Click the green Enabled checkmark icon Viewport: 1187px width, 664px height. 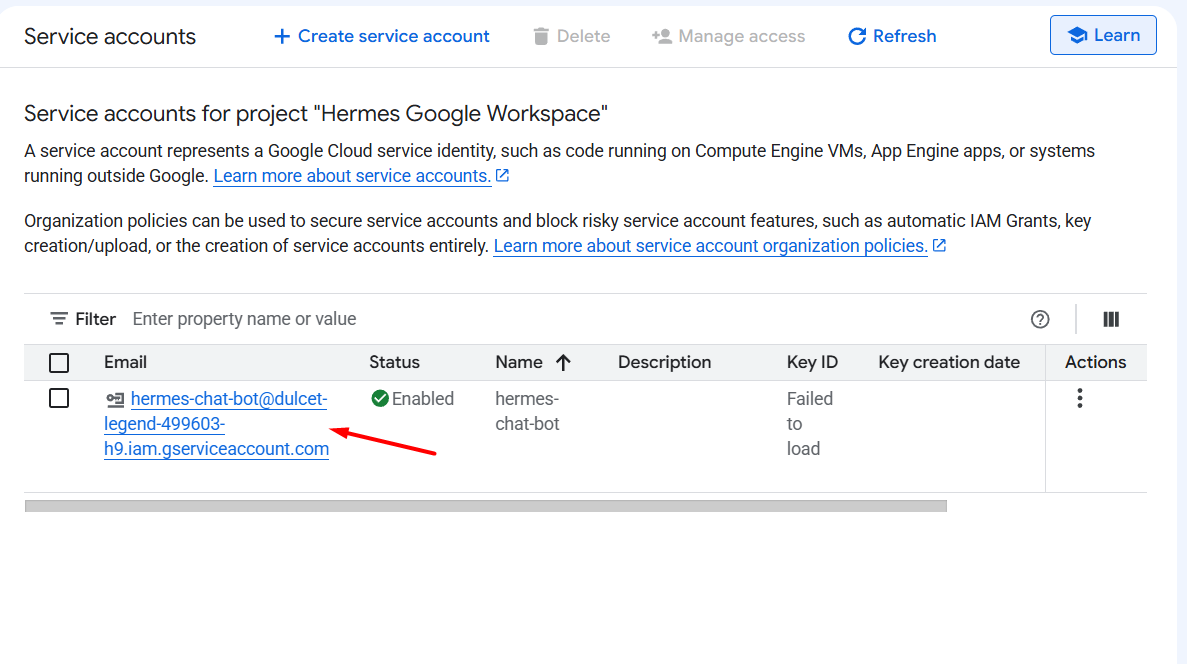[x=380, y=398]
